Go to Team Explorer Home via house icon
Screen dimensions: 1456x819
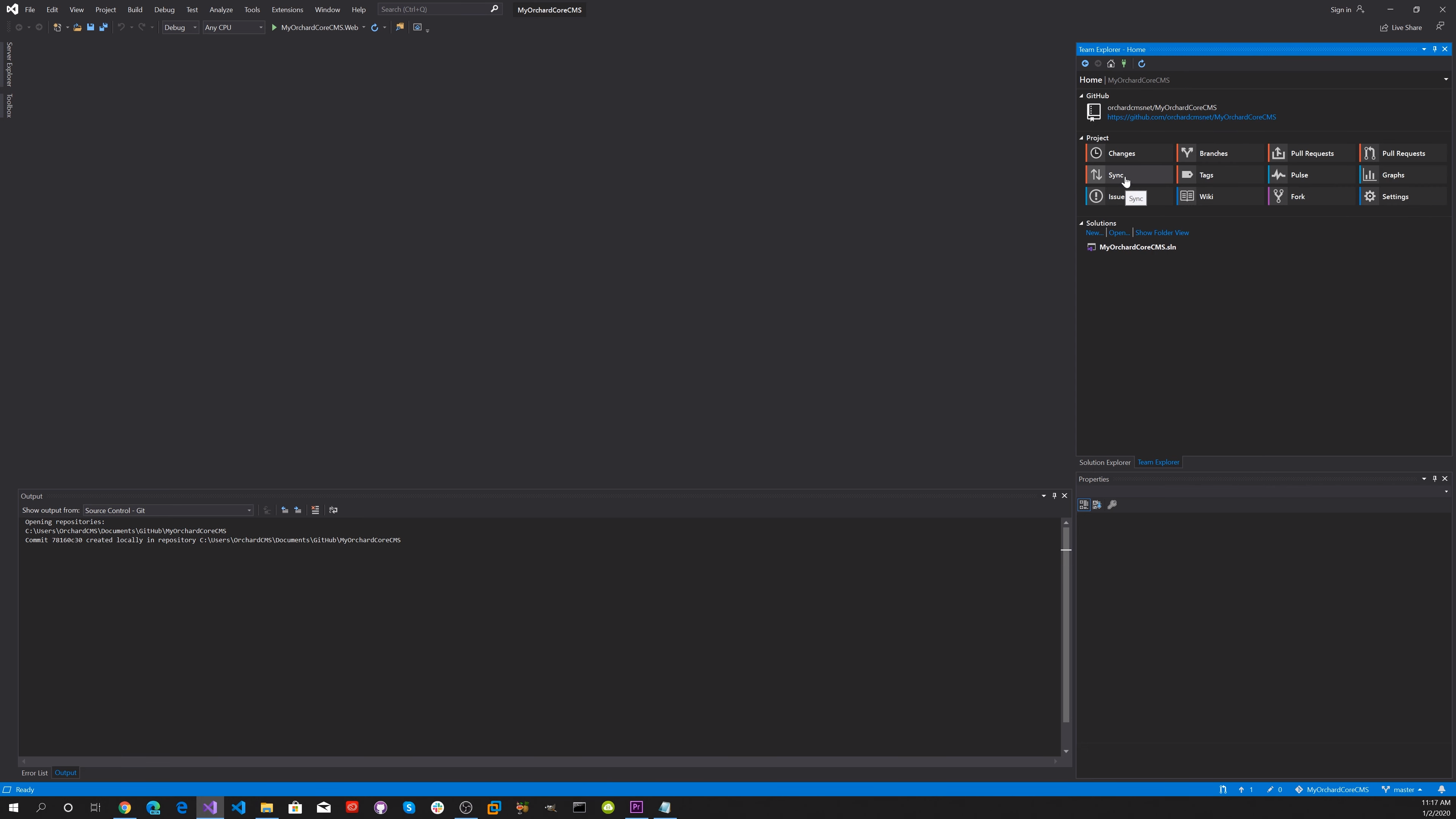coord(1111,63)
